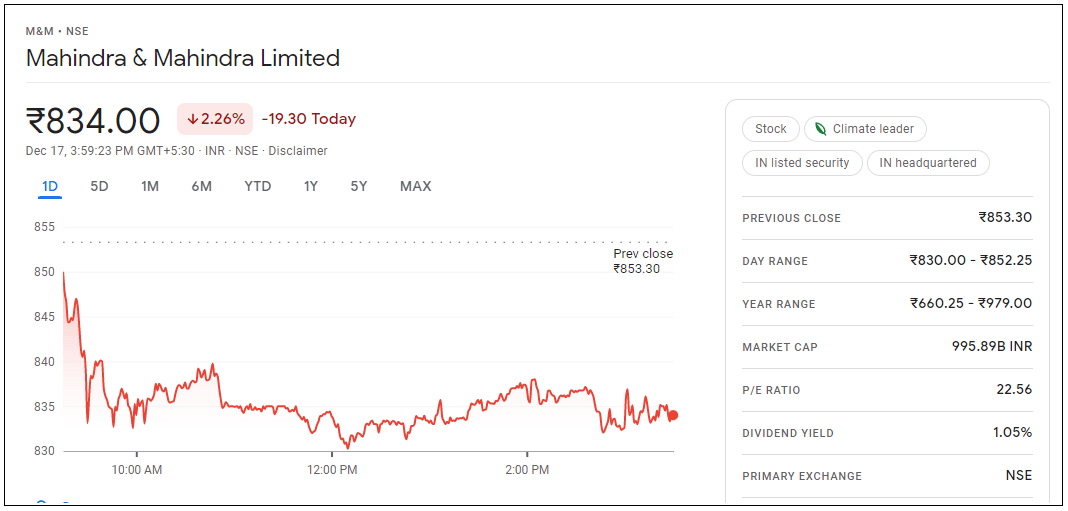Click the Stock tag chip
This screenshot has width=1068, height=511.
click(771, 129)
